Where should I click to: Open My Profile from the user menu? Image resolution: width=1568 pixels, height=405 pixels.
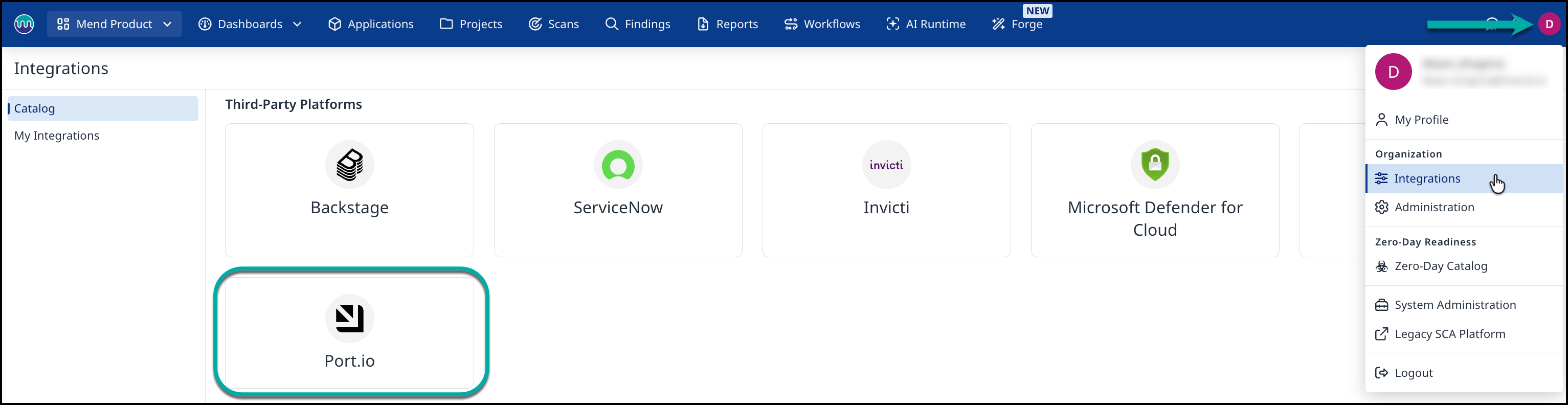pos(1464,119)
